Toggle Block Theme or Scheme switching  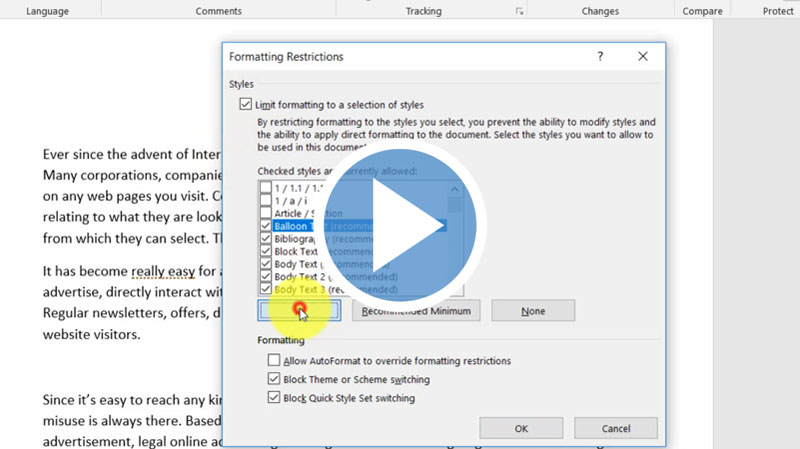tap(274, 379)
